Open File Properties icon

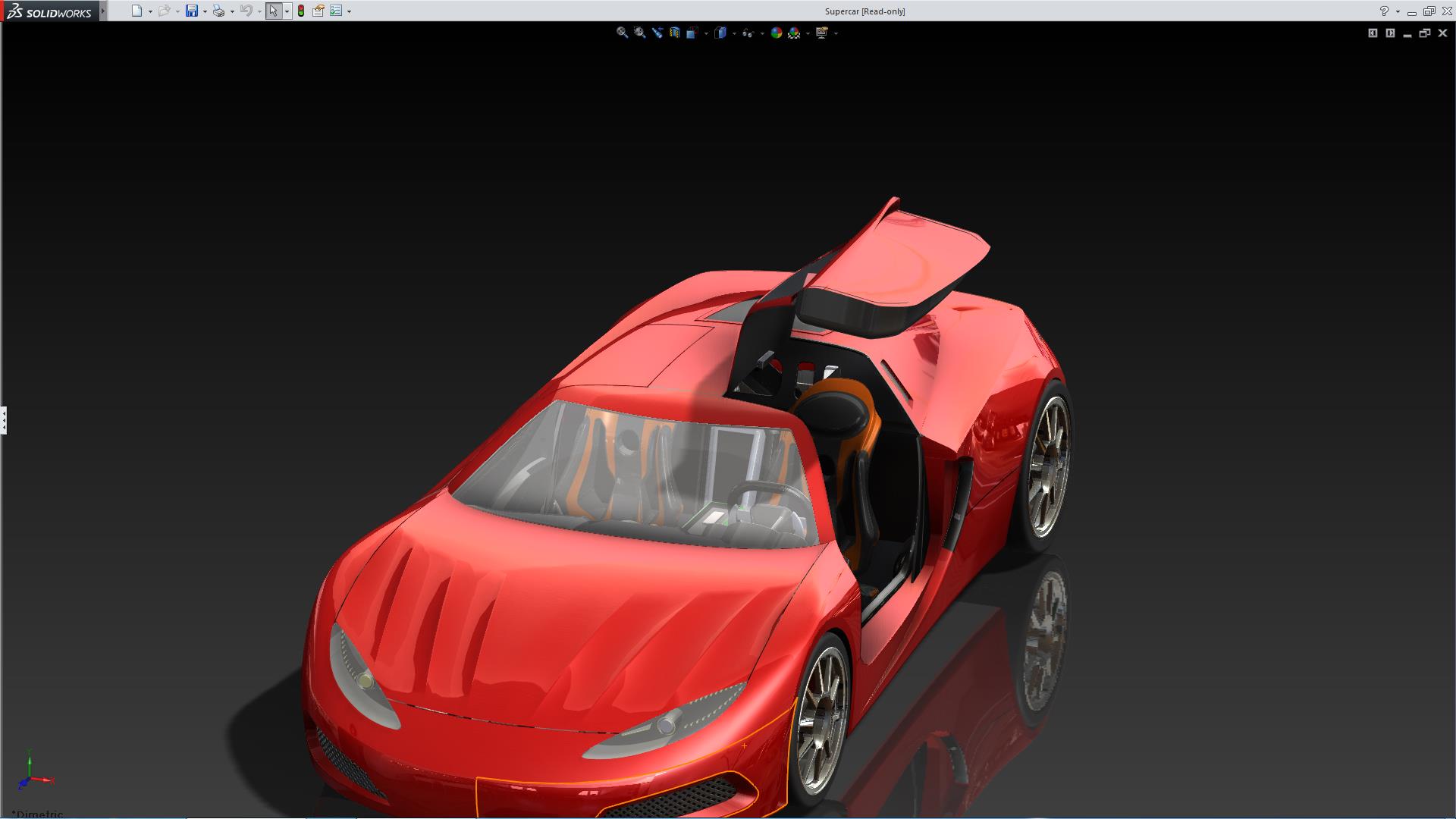[318, 11]
